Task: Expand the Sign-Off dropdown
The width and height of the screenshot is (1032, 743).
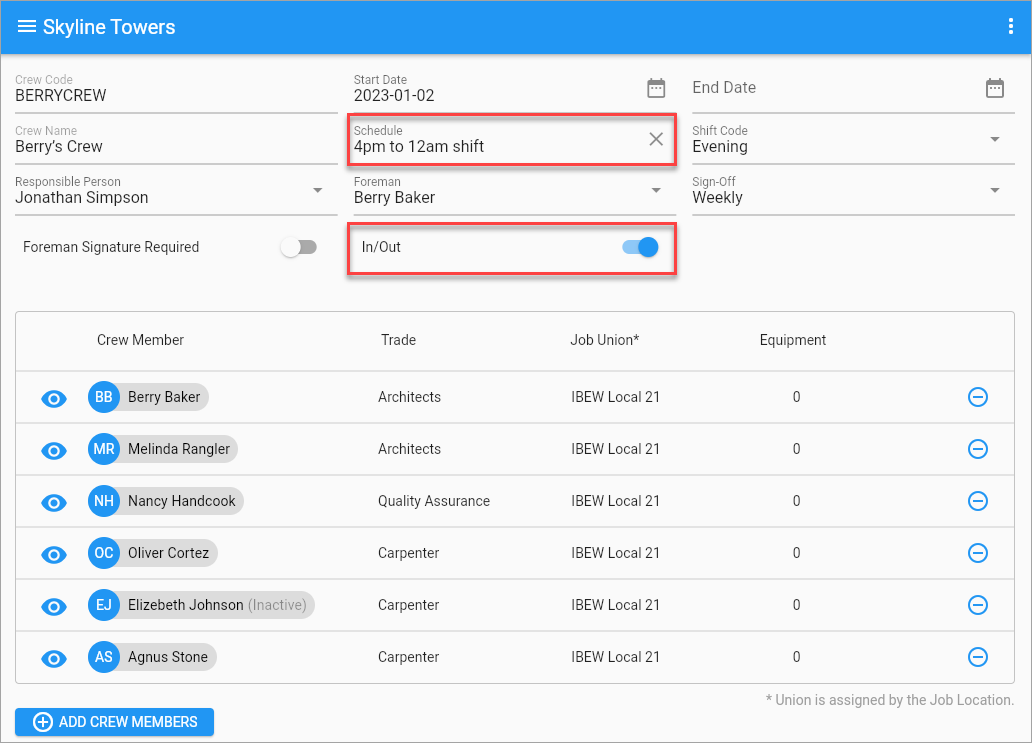Action: coord(994,190)
